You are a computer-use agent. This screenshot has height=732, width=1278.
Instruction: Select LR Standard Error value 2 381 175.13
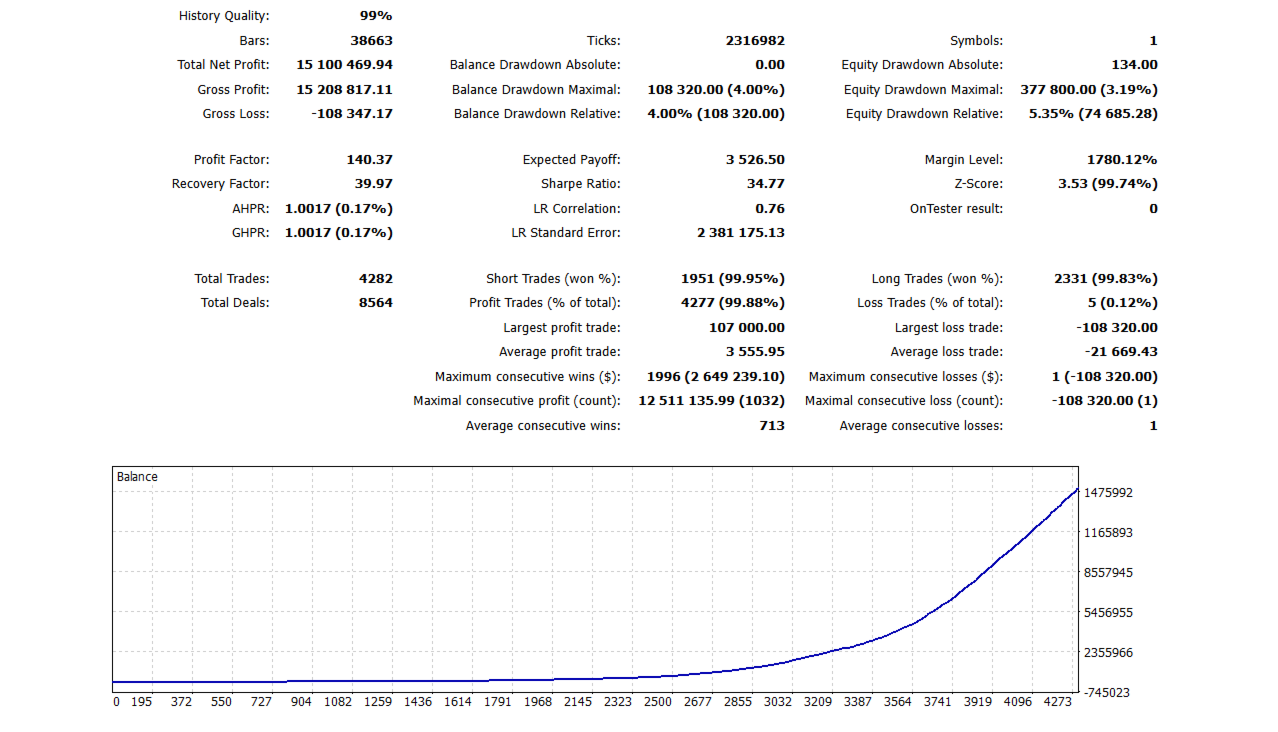[741, 233]
